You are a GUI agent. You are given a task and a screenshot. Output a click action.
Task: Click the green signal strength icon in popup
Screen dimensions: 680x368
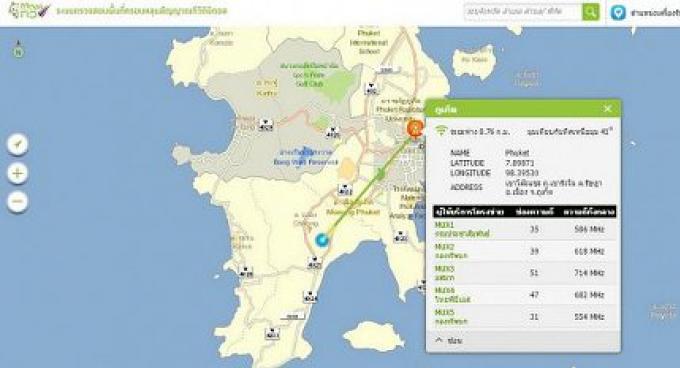441,130
